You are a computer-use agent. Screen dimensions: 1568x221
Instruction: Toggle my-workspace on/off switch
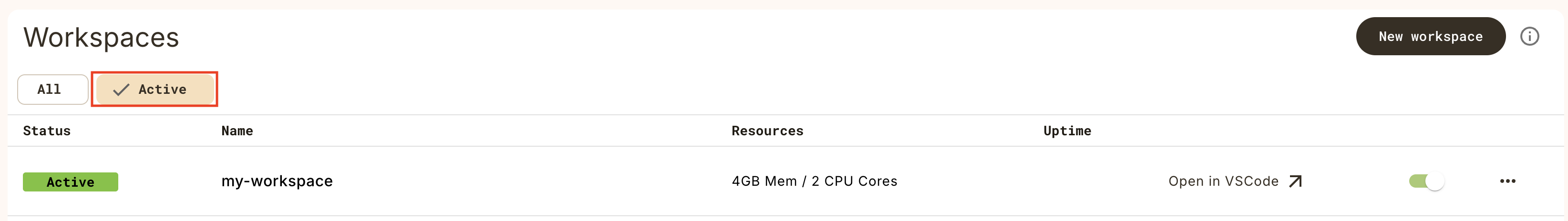coord(1425,181)
